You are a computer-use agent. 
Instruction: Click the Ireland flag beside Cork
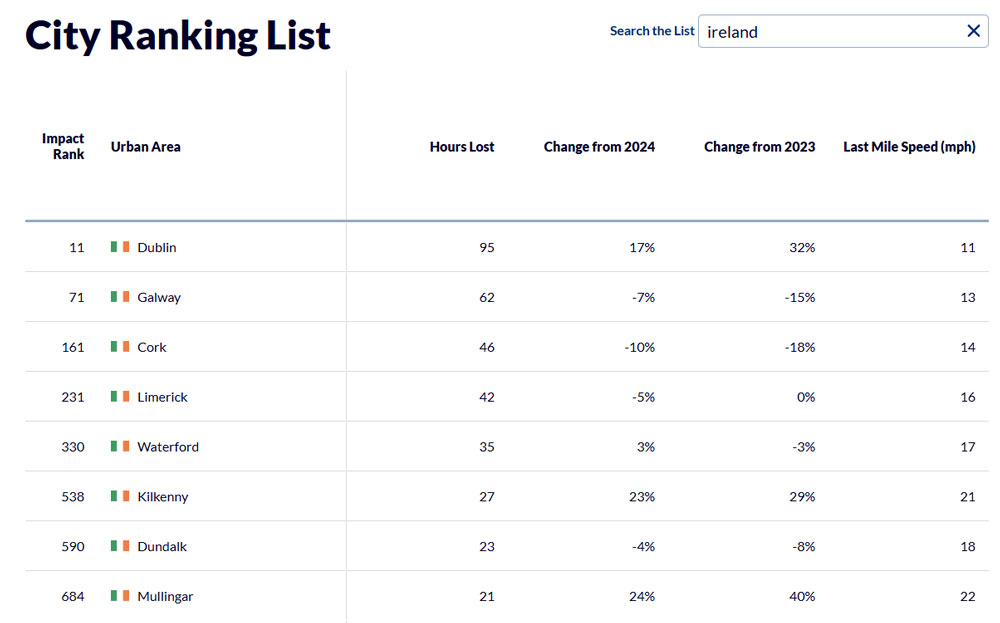pyautogui.click(x=120, y=347)
